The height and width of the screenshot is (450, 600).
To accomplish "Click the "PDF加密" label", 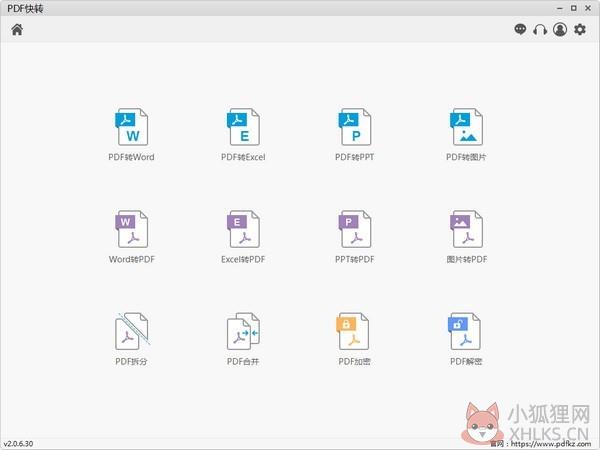I will (x=354, y=361).
